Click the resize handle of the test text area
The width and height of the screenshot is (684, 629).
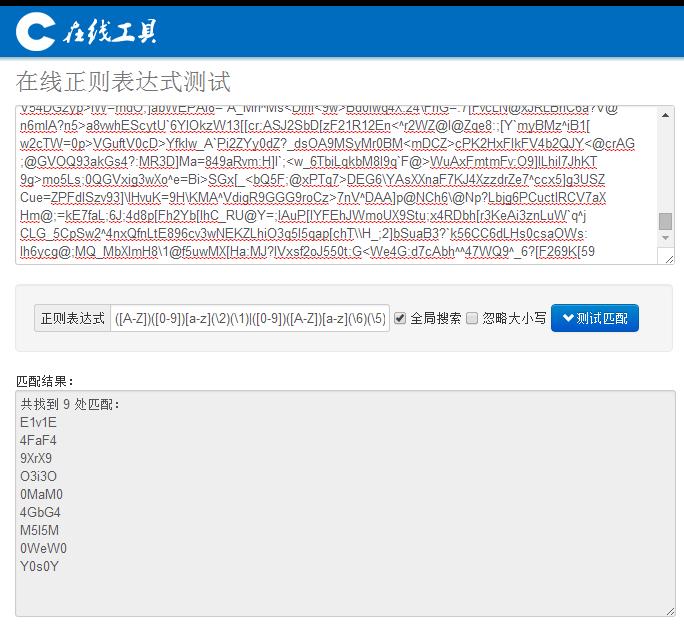pyautogui.click(x=670, y=260)
